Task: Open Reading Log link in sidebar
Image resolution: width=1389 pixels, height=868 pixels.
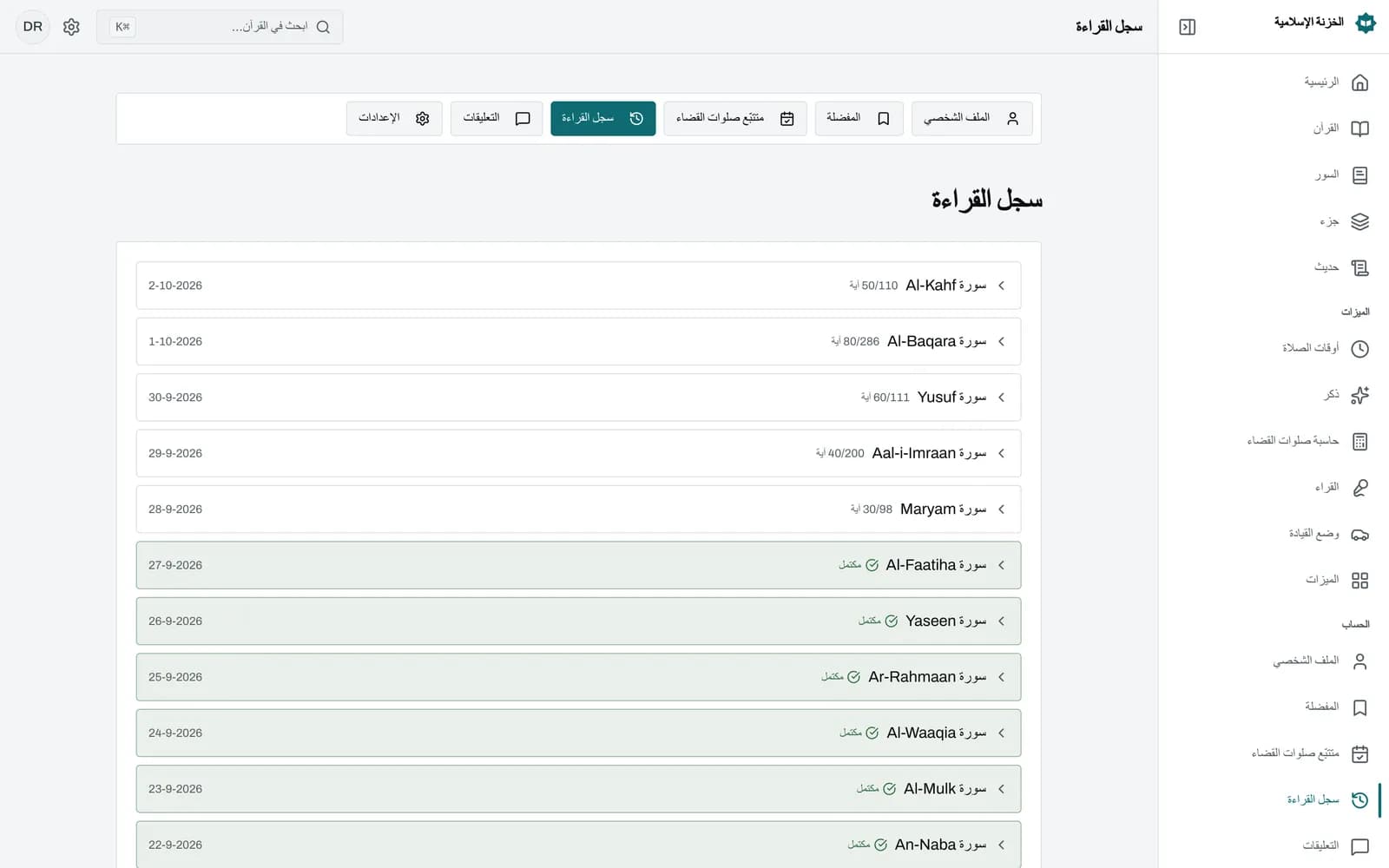Action: tap(1313, 800)
